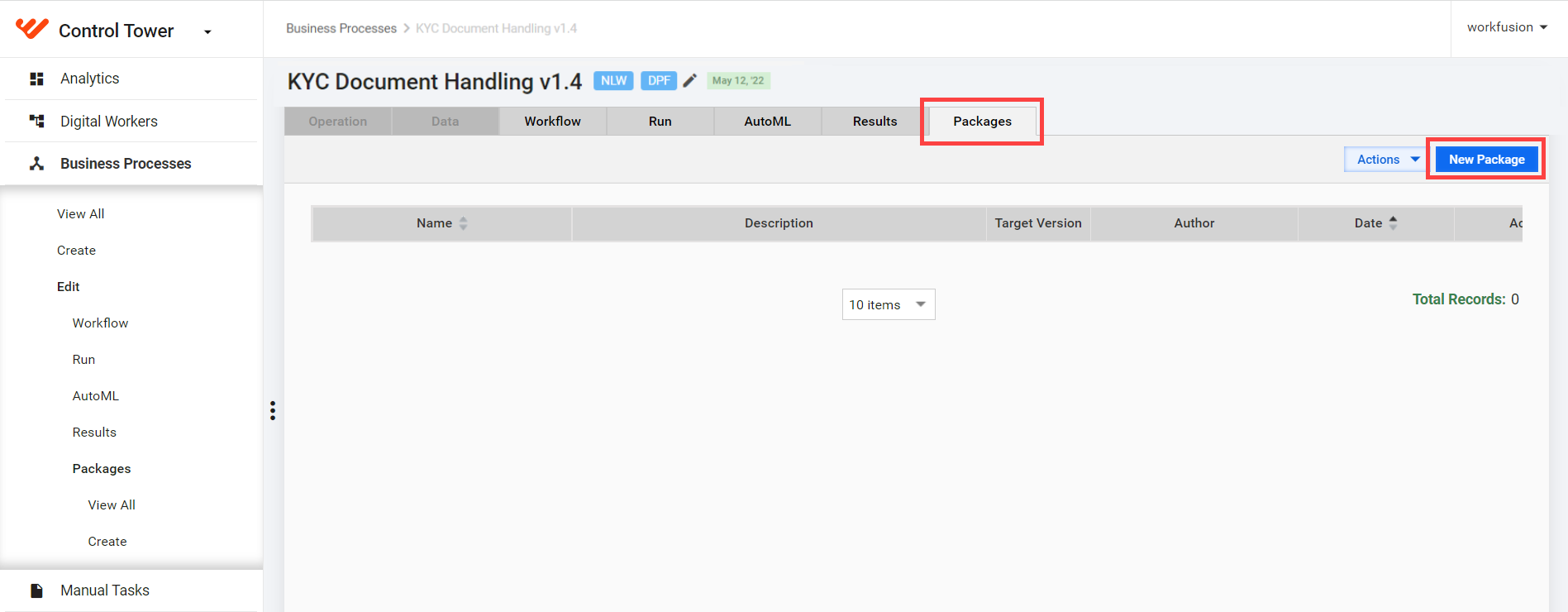Open Run under Edit in sidebar
The height and width of the screenshot is (612, 1568).
click(x=84, y=360)
